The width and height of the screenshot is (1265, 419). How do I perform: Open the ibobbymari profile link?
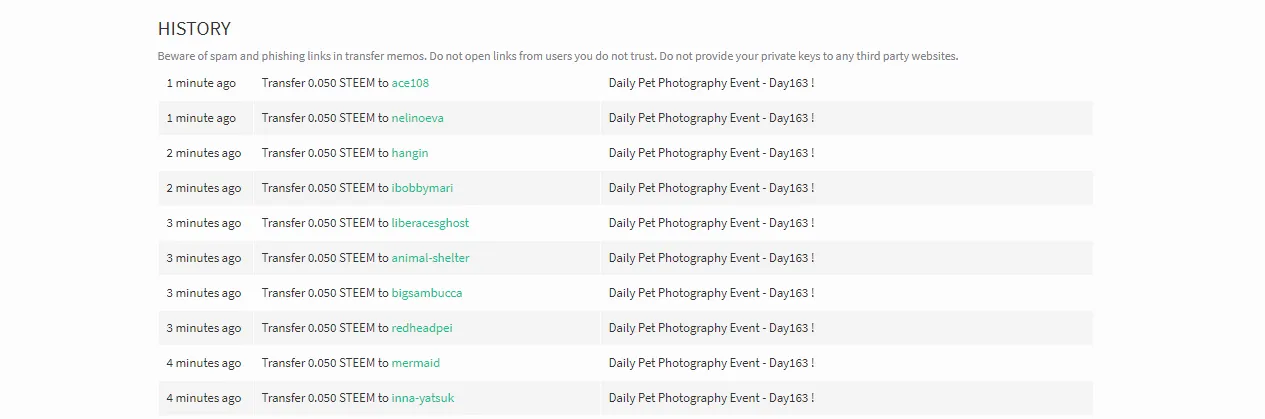[422, 188]
